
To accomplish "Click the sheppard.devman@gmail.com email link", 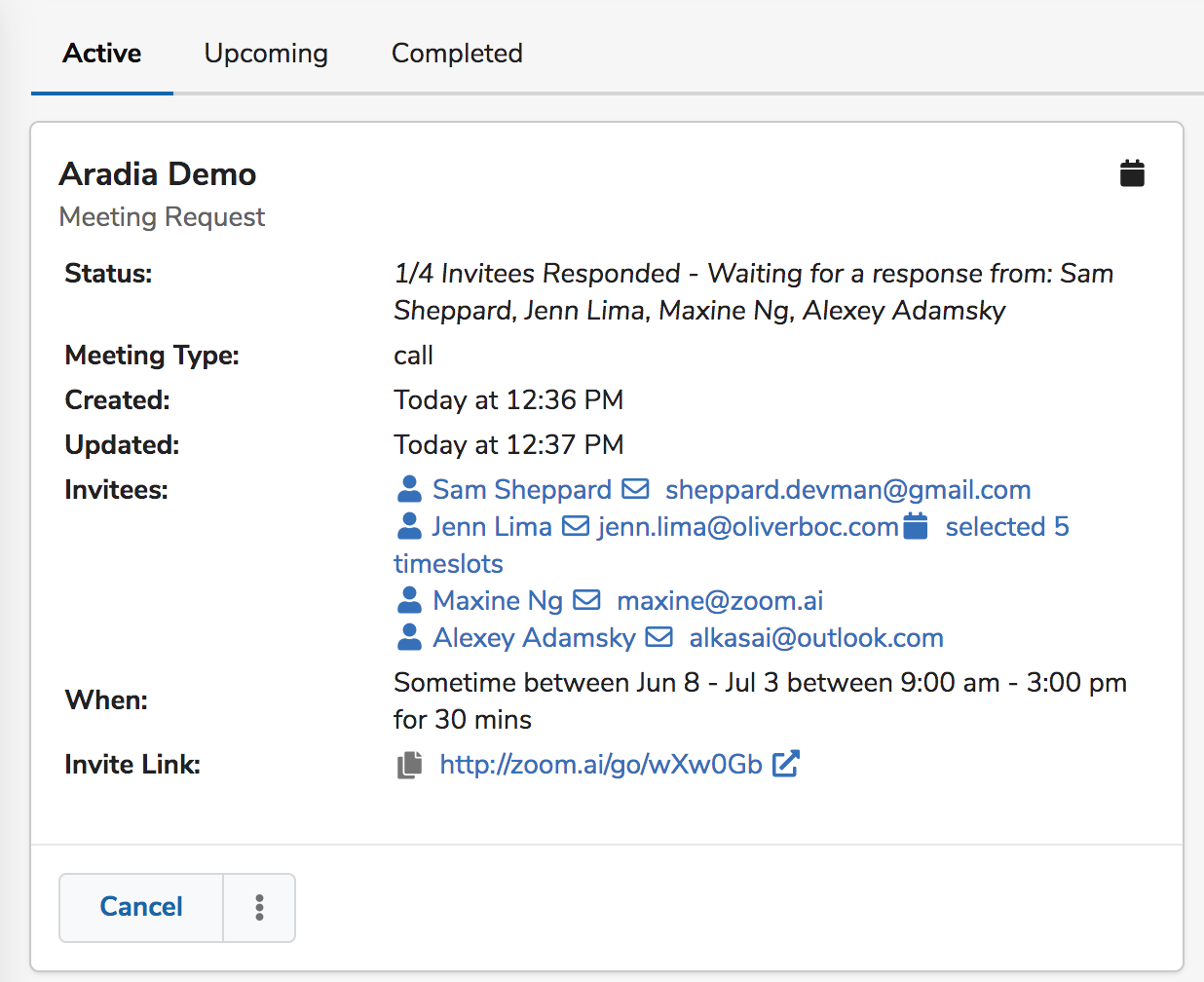I will [x=847, y=488].
